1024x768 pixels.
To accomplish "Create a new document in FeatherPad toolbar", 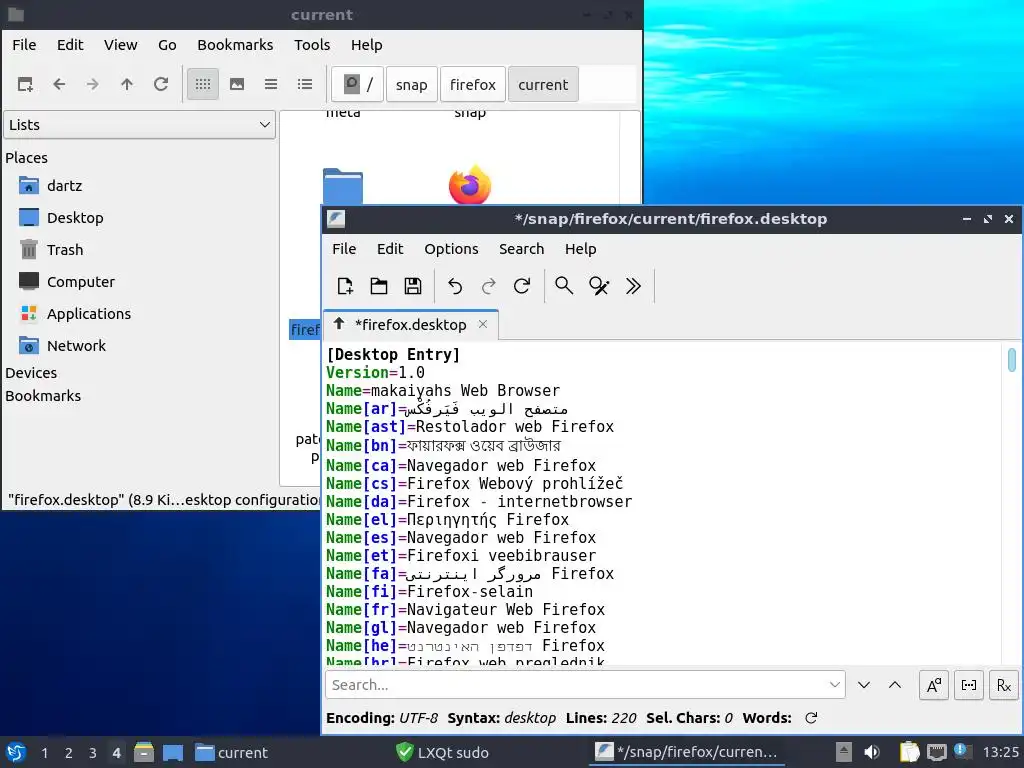I will click(345, 286).
